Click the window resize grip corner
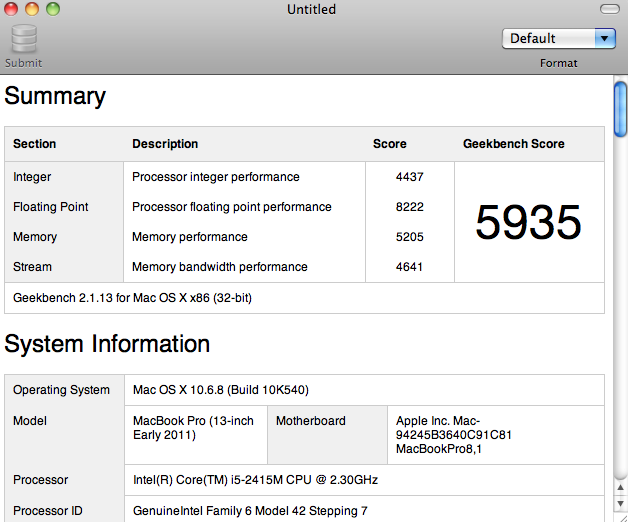The width and height of the screenshot is (628, 522). 622,518
